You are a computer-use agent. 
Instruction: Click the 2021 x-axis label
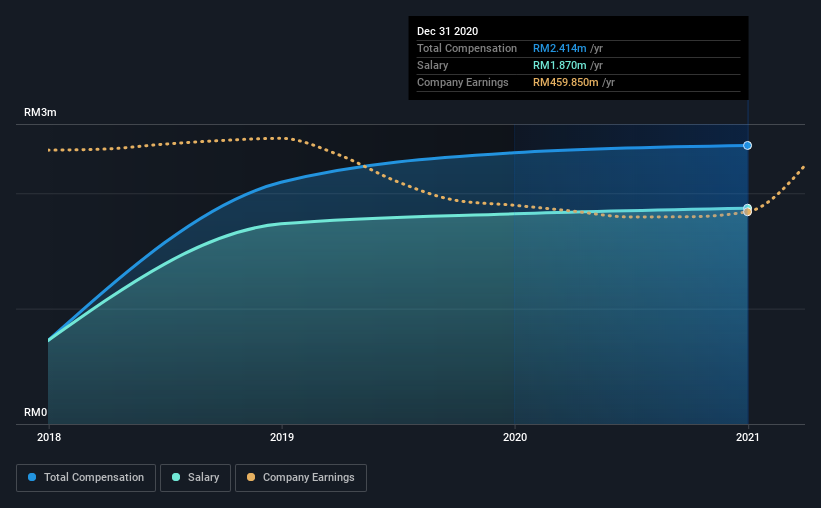pyautogui.click(x=747, y=437)
